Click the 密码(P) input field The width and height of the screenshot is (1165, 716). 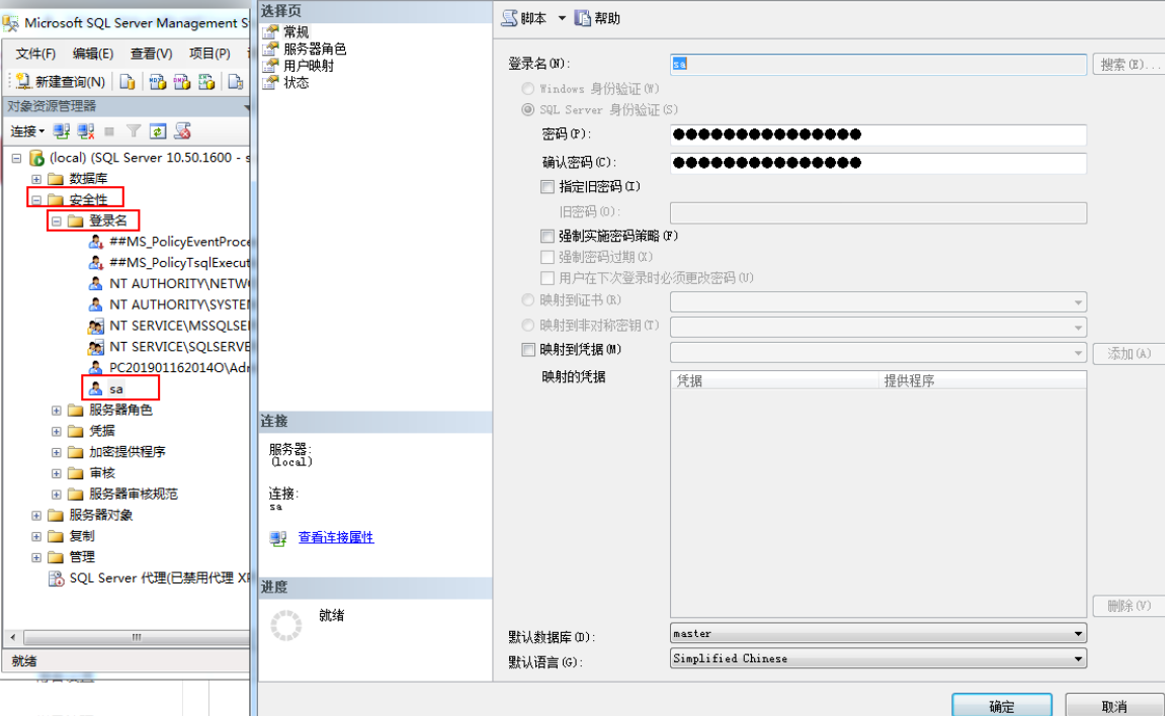[x=878, y=134]
